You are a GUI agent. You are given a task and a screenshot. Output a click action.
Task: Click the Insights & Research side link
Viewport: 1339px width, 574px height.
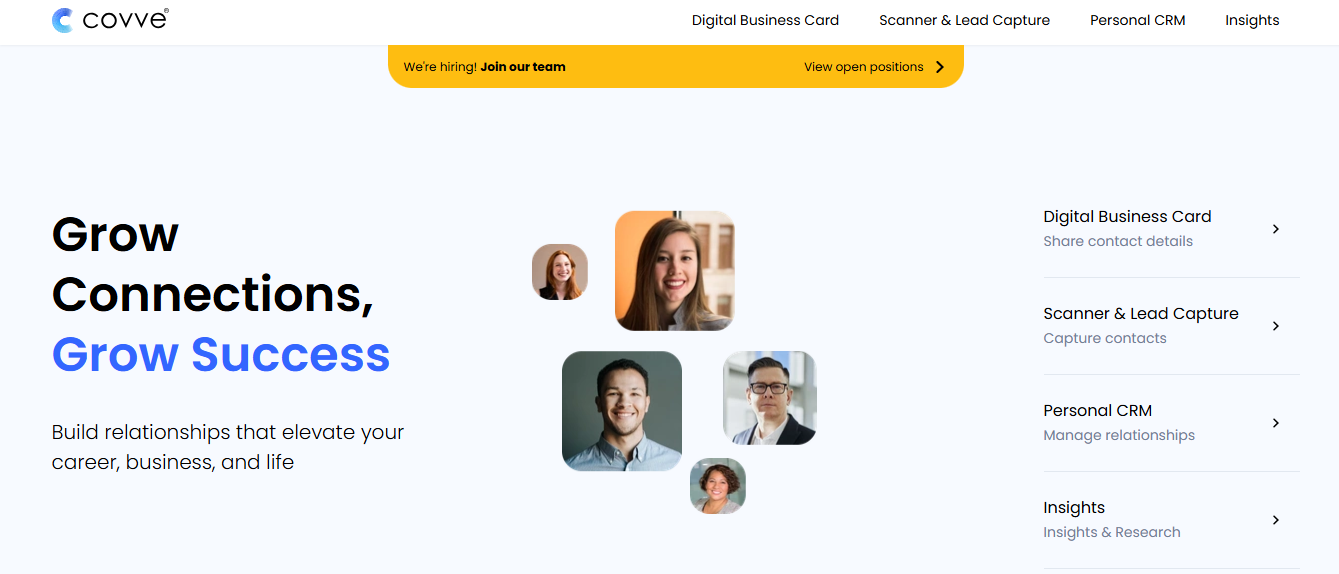(x=1112, y=532)
